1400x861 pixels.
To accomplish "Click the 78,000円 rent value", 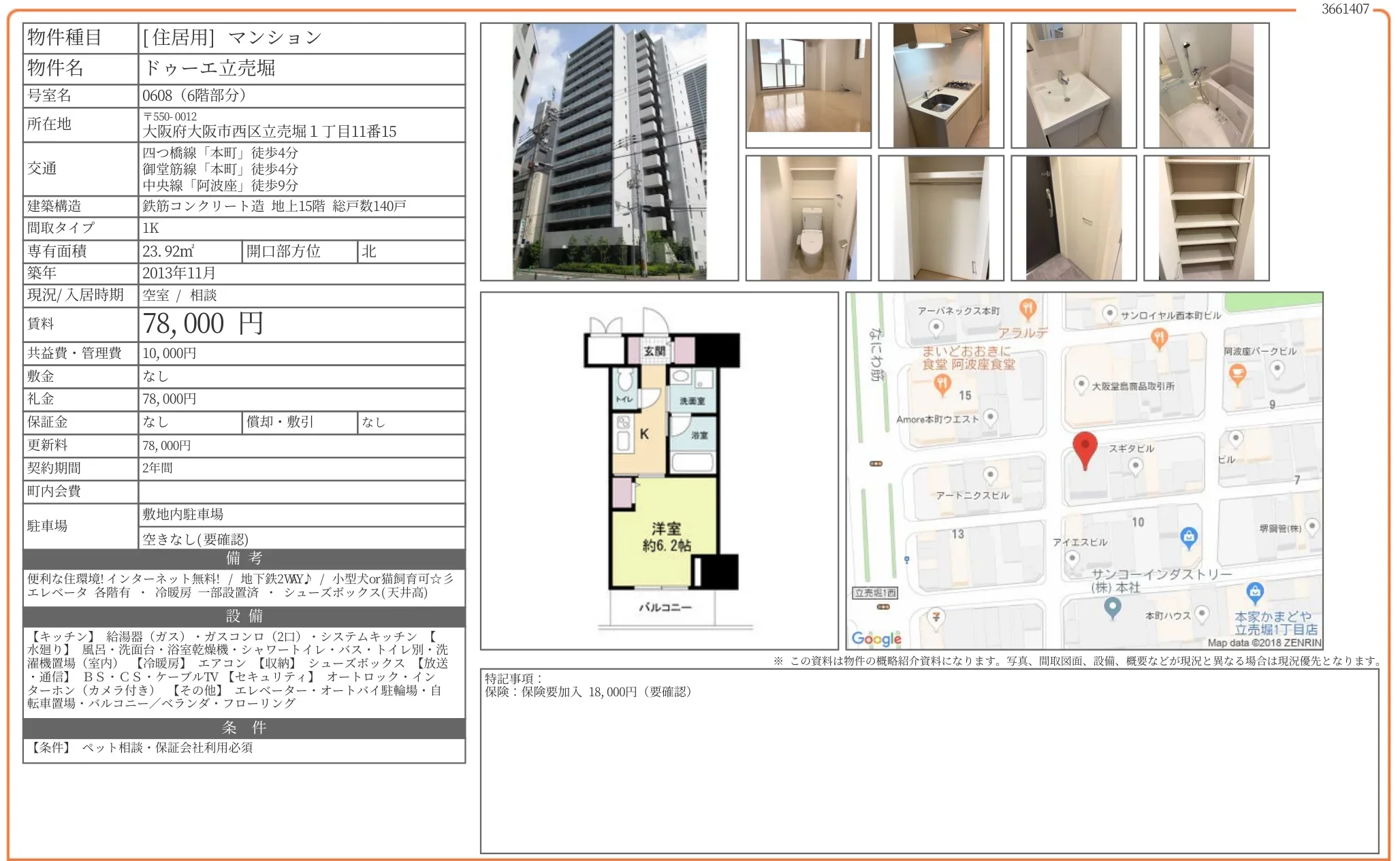I will point(203,324).
